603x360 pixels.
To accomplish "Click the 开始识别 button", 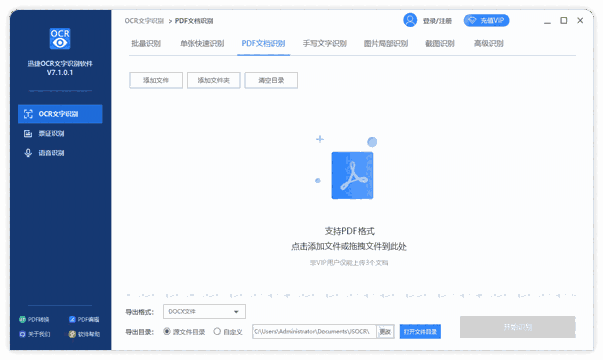I will click(518, 327).
